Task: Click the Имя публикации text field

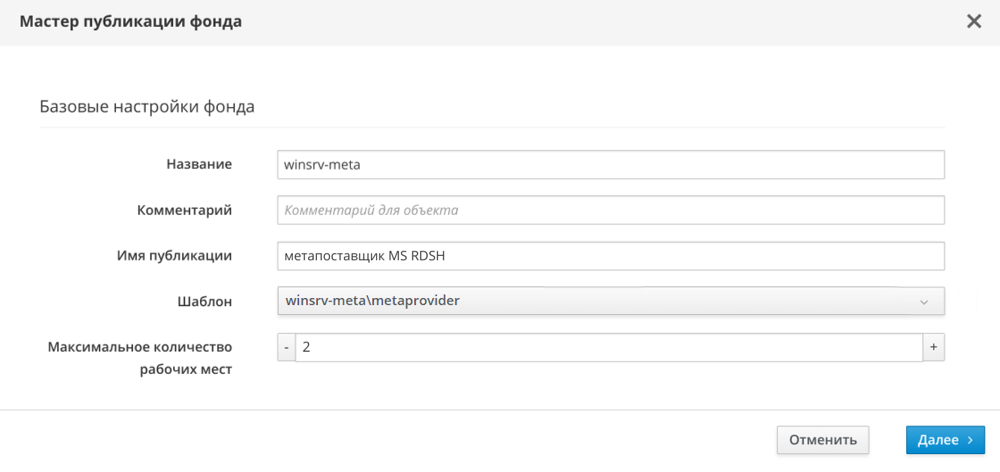Action: pos(610,256)
